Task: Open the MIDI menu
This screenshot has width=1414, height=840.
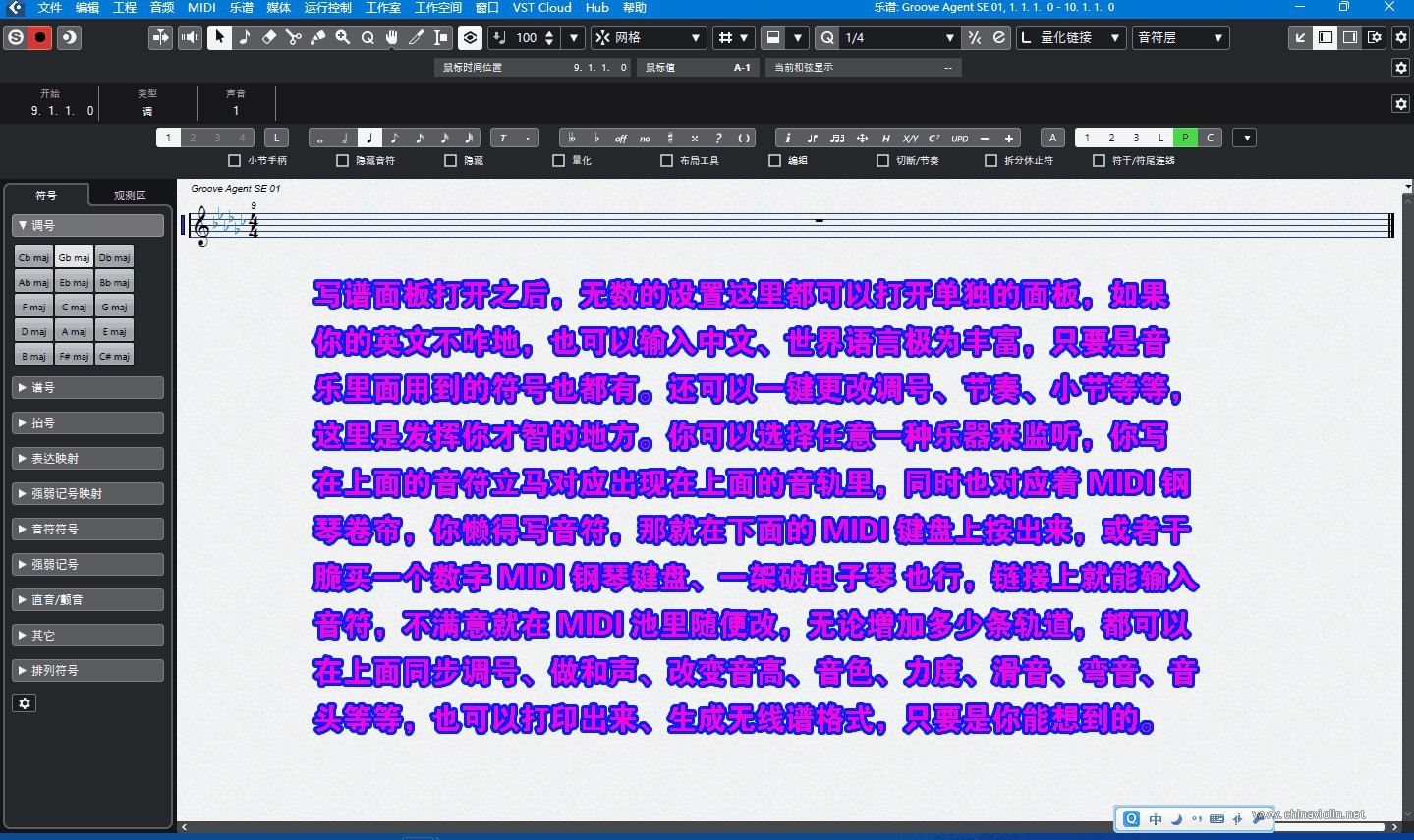Action: pyautogui.click(x=201, y=7)
